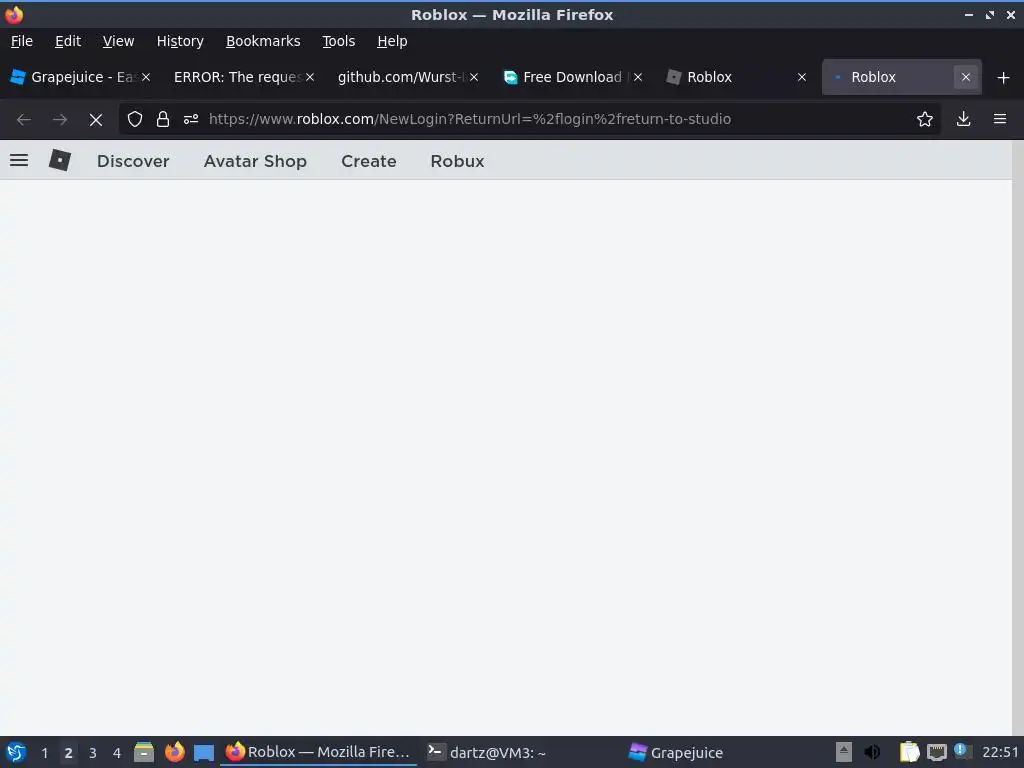The width and height of the screenshot is (1024, 768).
Task: Open update notifier tray icon
Action: click(x=961, y=750)
